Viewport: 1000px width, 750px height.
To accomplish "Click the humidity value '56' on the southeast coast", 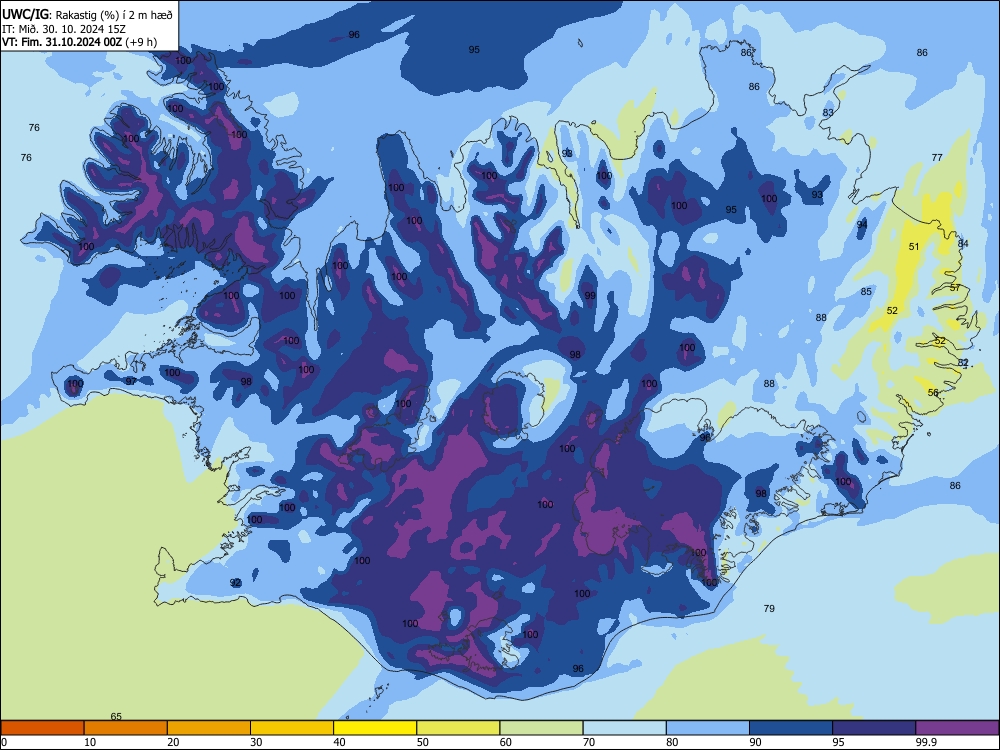I will pyautogui.click(x=933, y=392).
